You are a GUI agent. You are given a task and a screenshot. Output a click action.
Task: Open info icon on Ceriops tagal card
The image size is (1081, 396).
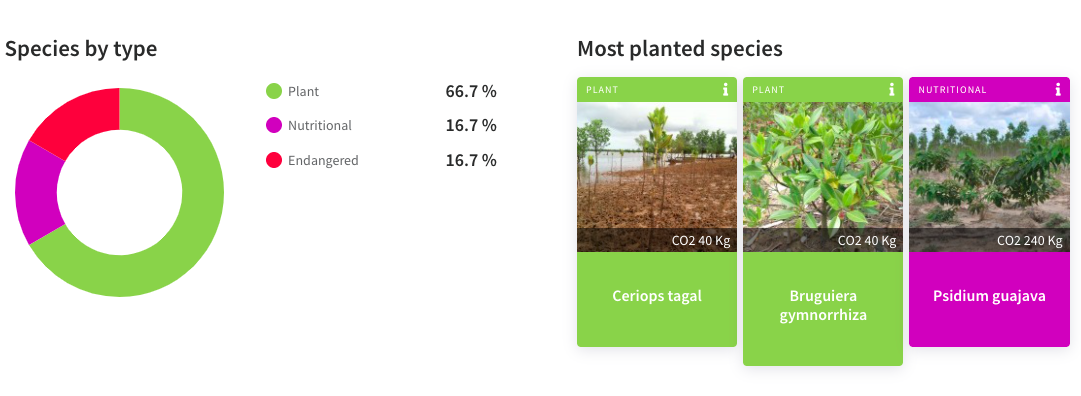tap(725, 90)
